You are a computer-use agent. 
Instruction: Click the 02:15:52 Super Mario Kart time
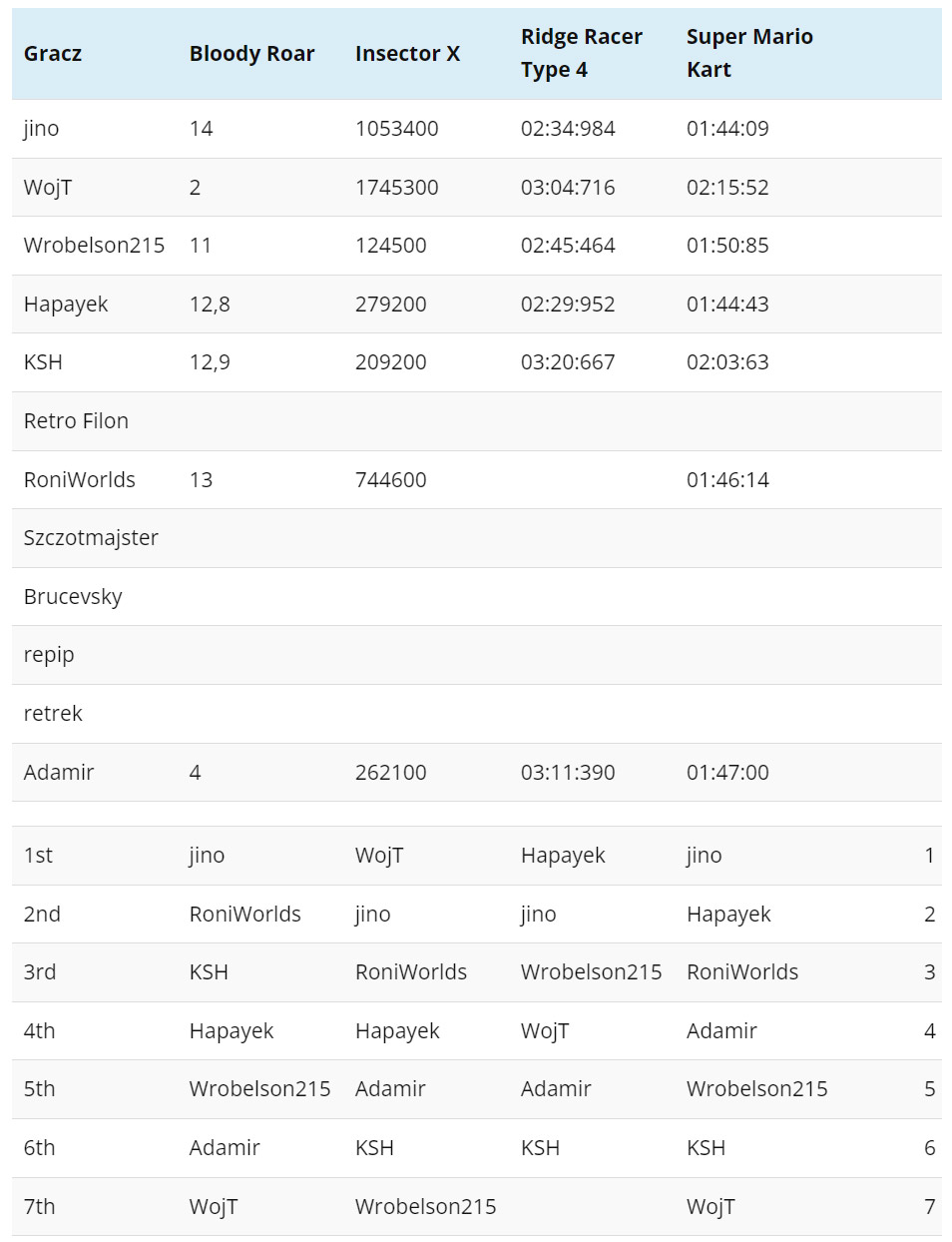pos(727,188)
